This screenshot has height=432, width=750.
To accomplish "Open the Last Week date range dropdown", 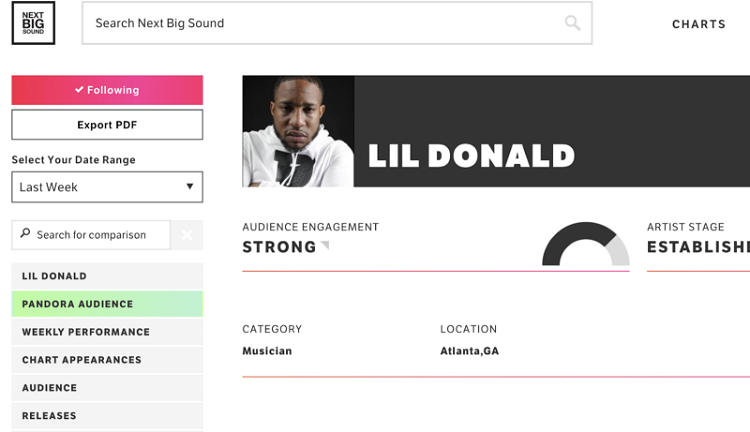I will click(x=107, y=187).
